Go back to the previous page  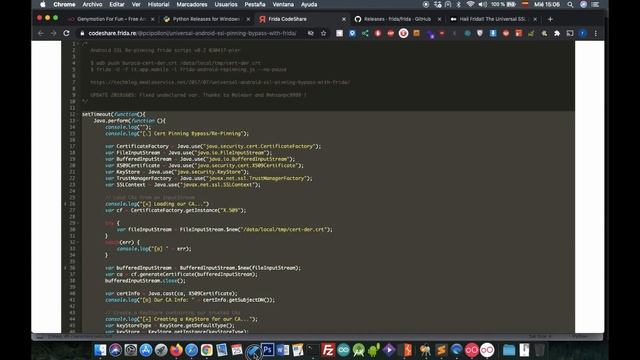[41, 33]
